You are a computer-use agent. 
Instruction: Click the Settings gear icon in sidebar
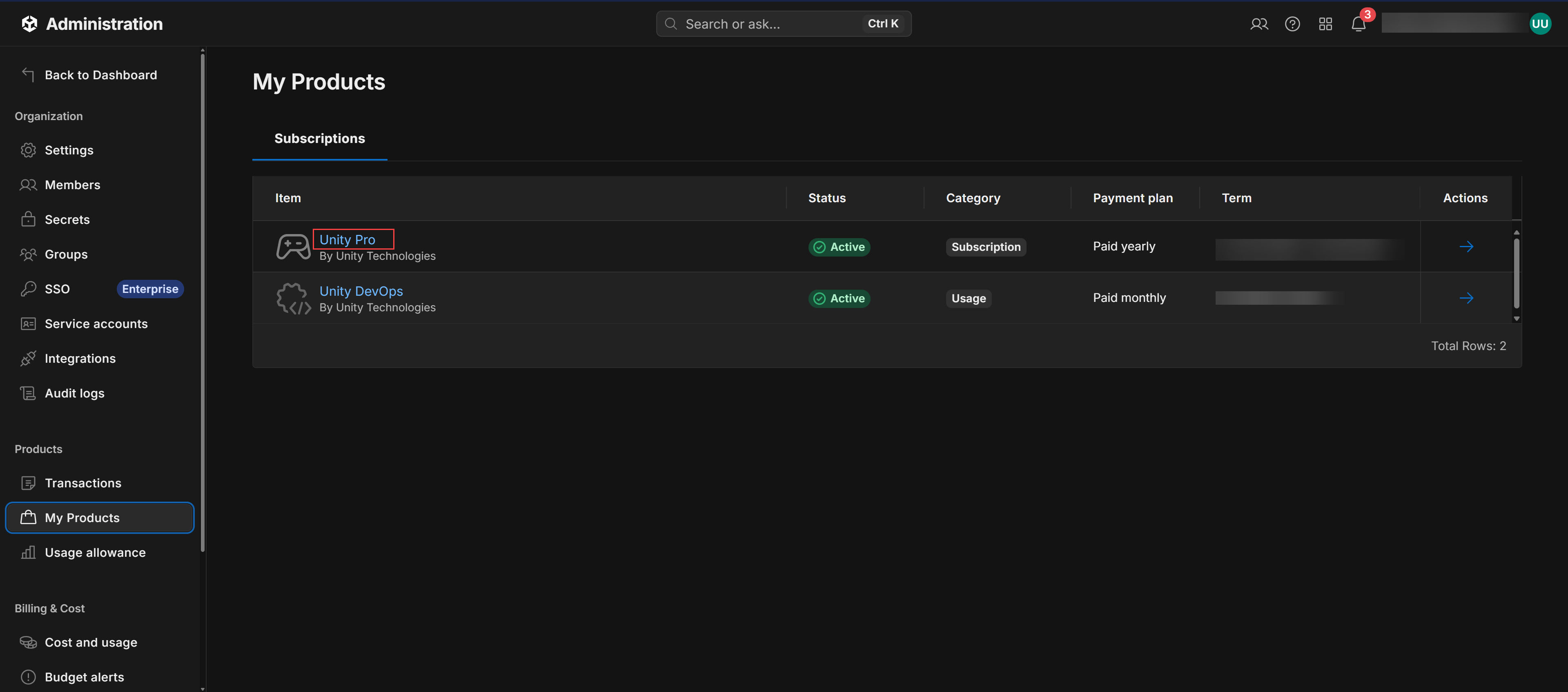[x=28, y=150]
